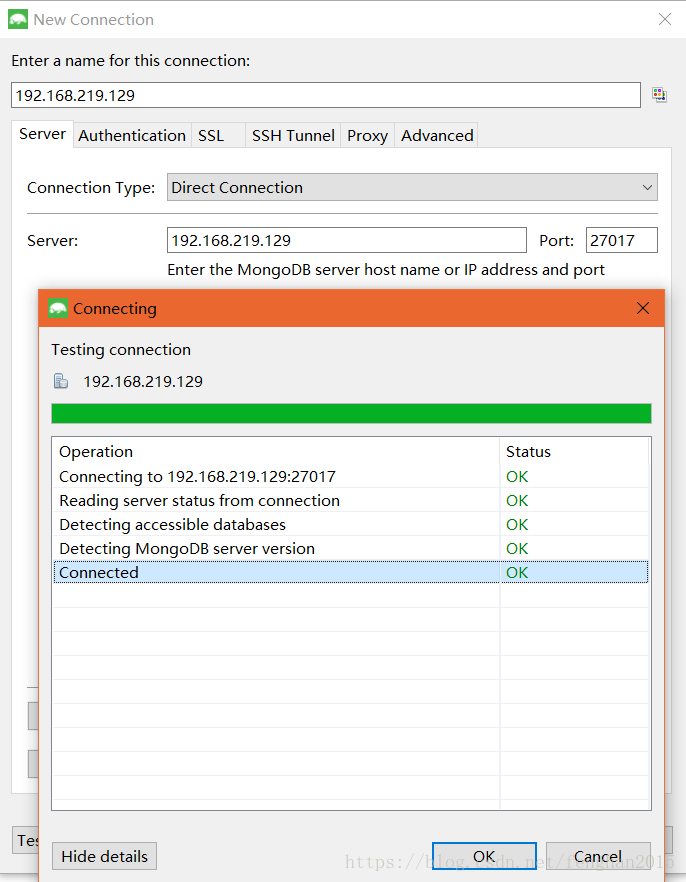Select the 'Detecting accessible databases' row
Screen dimensions: 686x882
(351, 524)
